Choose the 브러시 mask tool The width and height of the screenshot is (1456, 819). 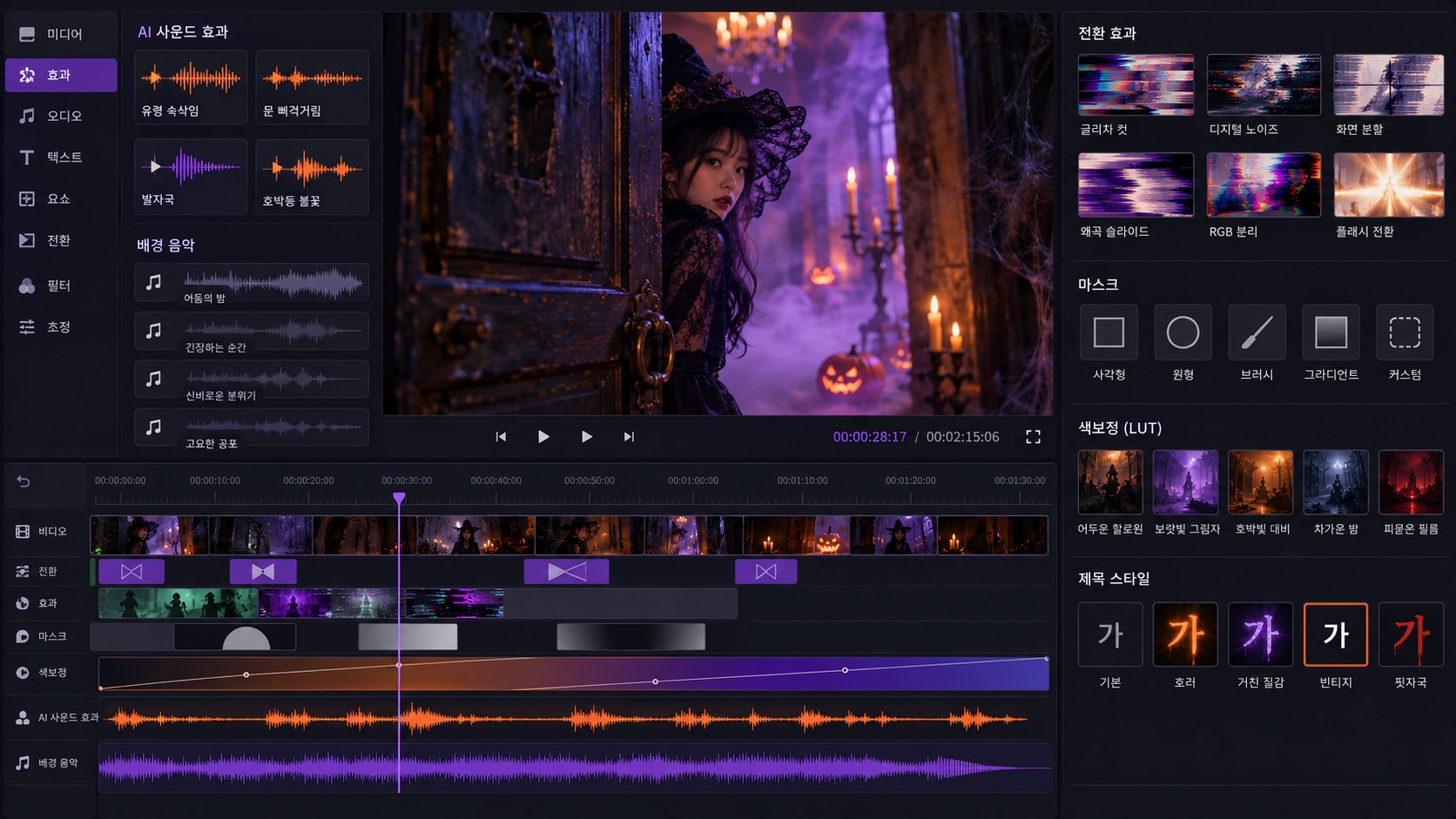tap(1257, 332)
